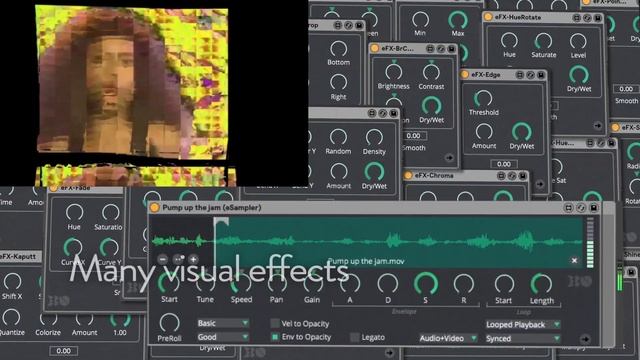Click the envelope D knob
The width and height of the screenshot is (640, 360).
[388, 283]
